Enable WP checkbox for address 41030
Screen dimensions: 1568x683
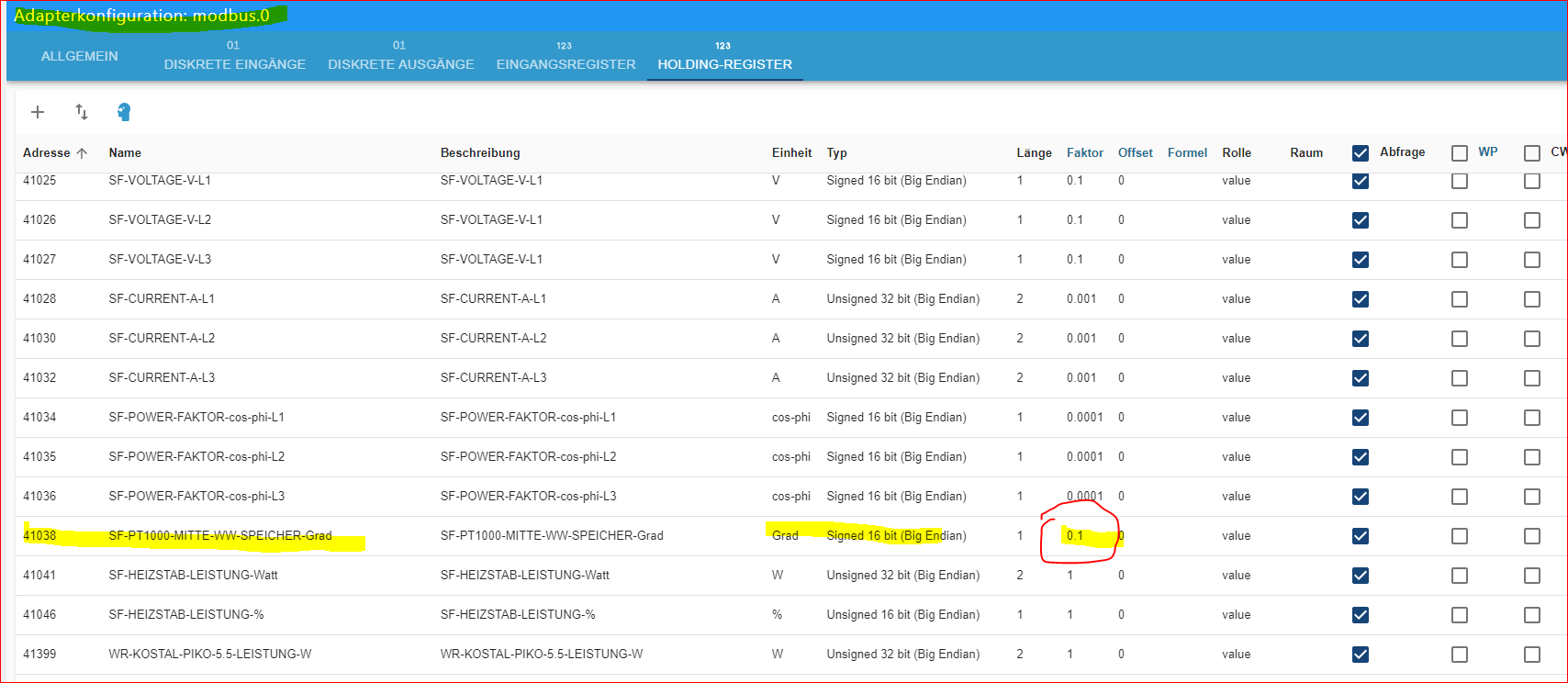click(1460, 339)
